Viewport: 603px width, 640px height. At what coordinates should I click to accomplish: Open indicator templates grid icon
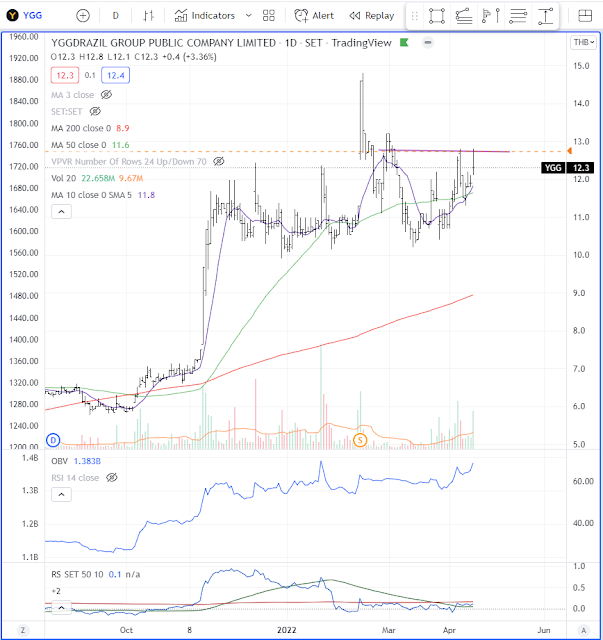[269, 16]
